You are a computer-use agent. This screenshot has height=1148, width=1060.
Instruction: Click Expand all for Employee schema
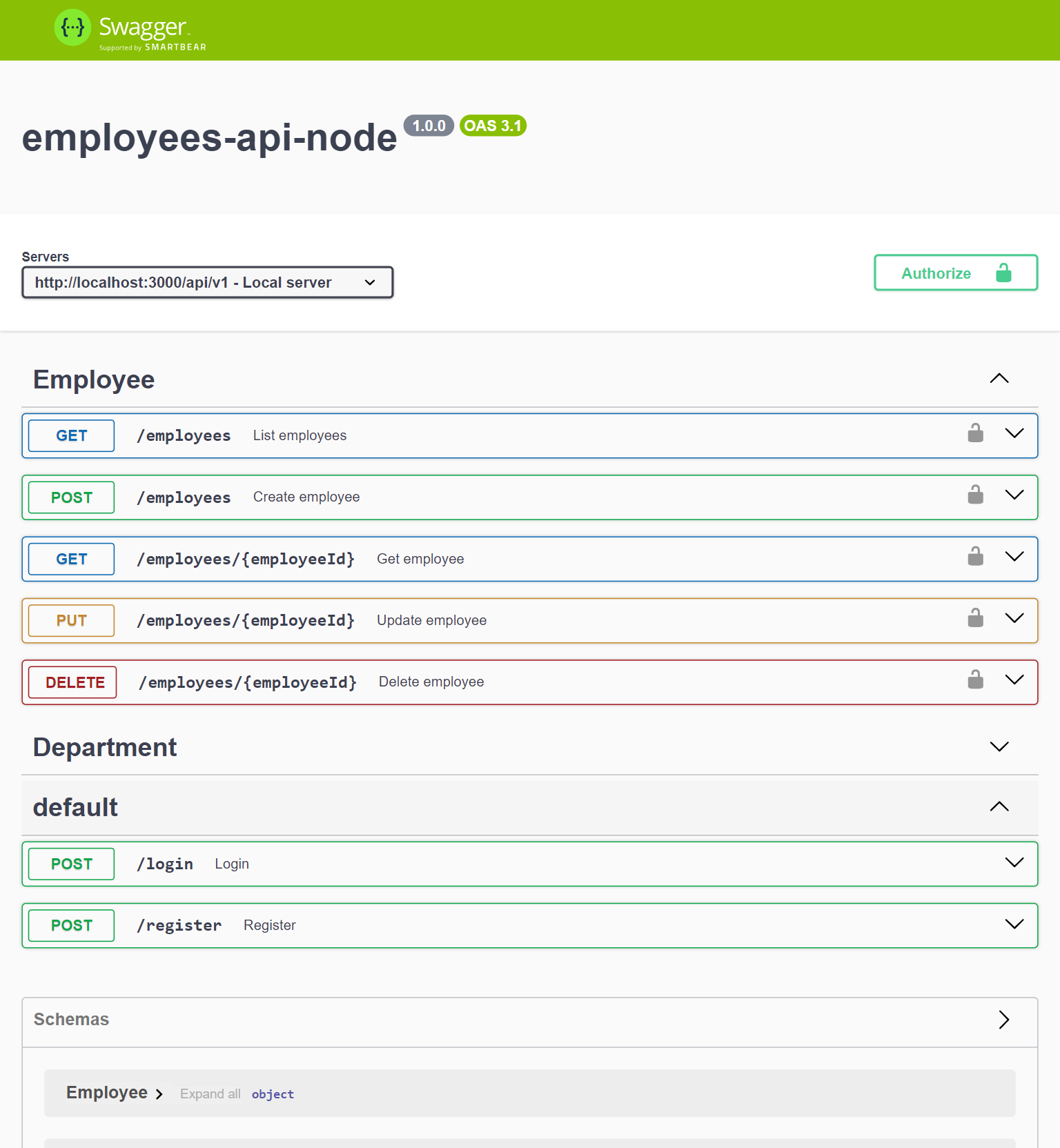click(210, 1093)
